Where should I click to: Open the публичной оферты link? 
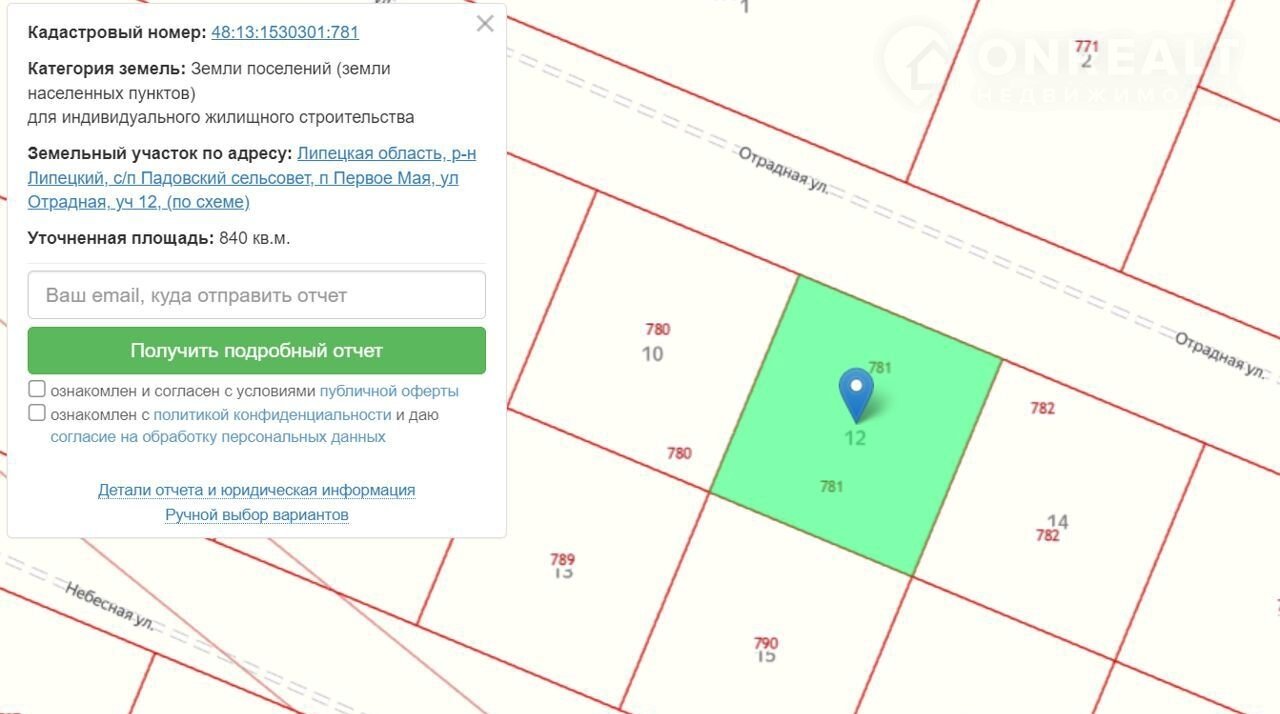coord(389,391)
